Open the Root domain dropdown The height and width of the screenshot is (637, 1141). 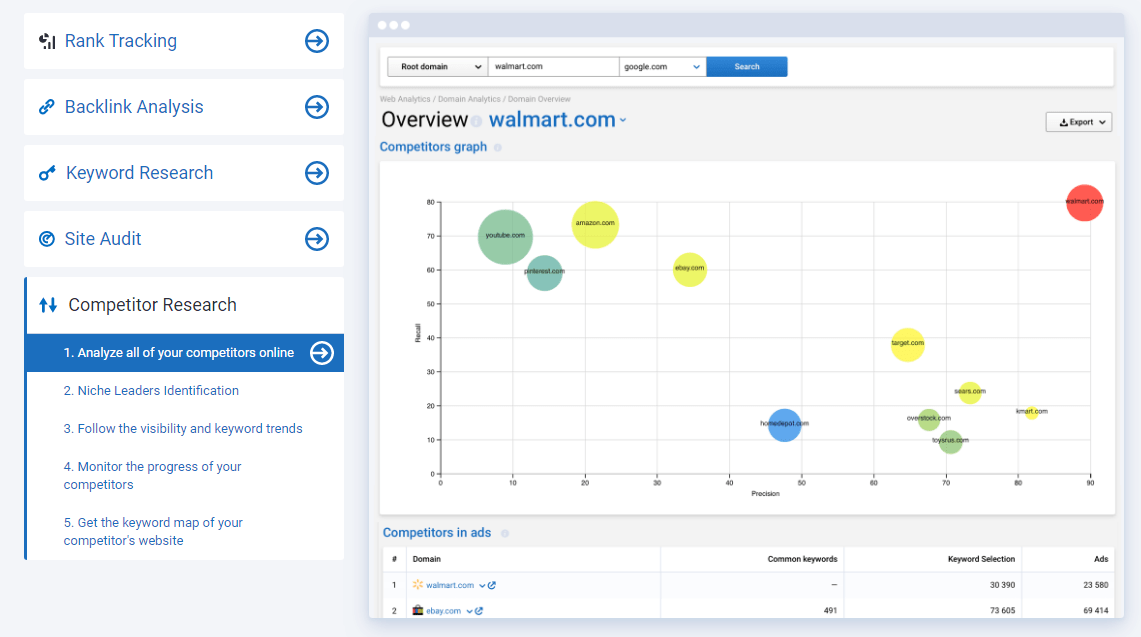437,66
